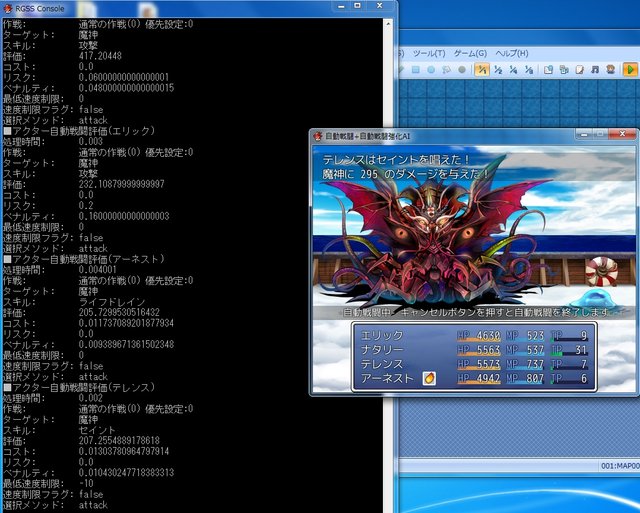The height and width of the screenshot is (513, 640).
Task: Select the Rectangle drawing tool
Action: (x=416, y=70)
